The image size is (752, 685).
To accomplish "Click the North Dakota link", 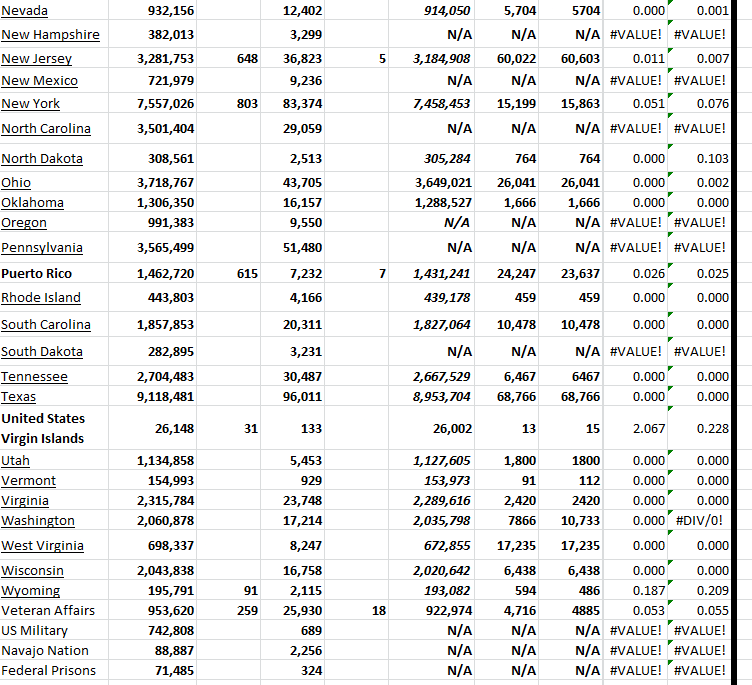I will coord(41,159).
